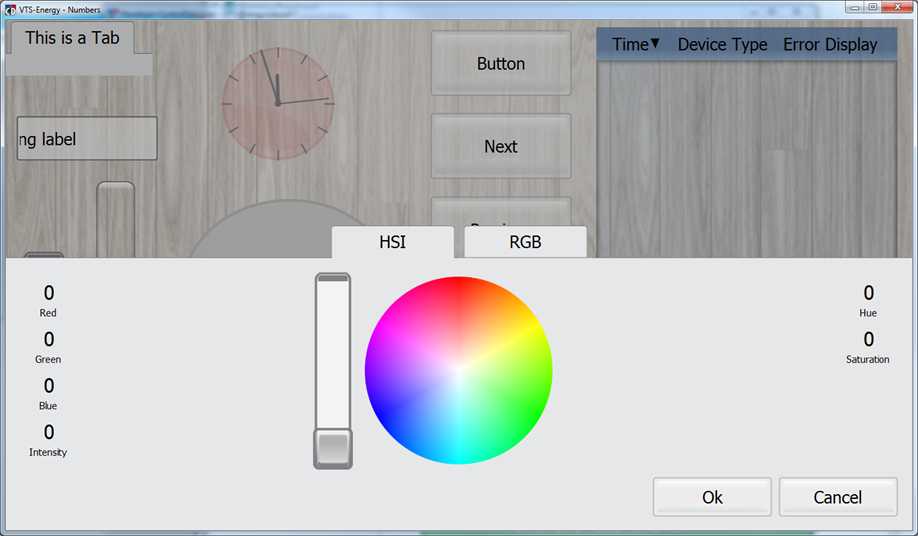The width and height of the screenshot is (918, 536).
Task: Confirm color with the Ok button
Action: [712, 497]
